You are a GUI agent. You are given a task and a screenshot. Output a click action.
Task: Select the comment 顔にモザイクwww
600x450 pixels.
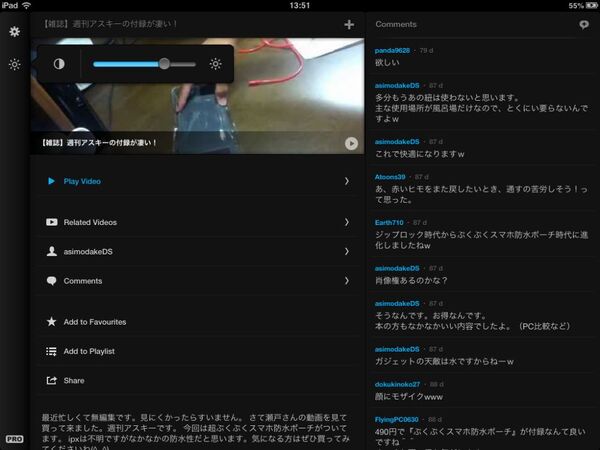click(x=409, y=396)
